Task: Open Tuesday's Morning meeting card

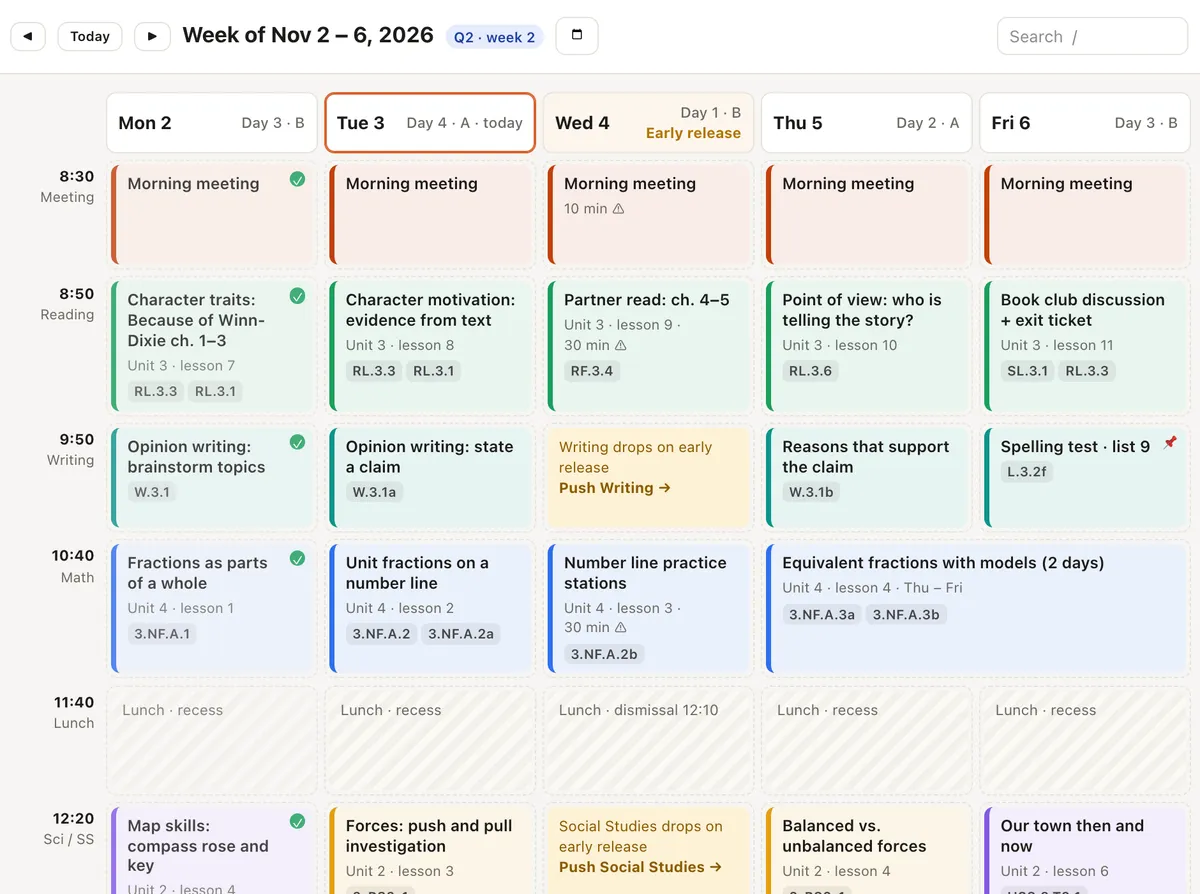Action: pos(430,215)
